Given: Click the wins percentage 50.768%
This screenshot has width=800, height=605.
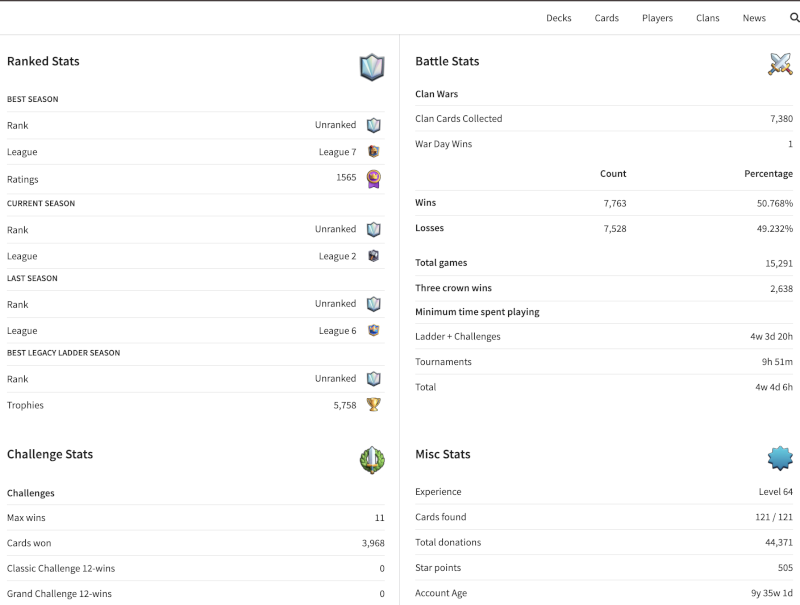Looking at the screenshot, I should pos(775,204).
